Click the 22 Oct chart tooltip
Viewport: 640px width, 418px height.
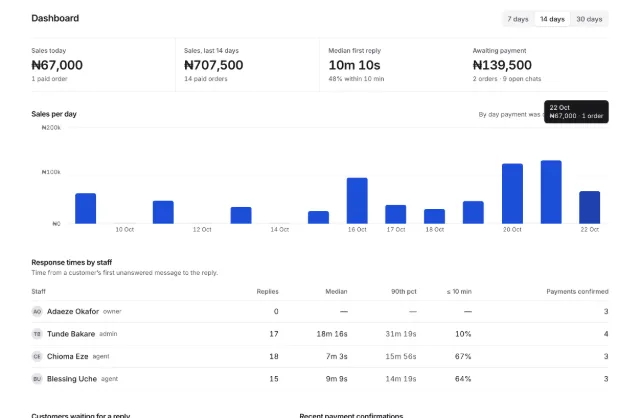576,111
